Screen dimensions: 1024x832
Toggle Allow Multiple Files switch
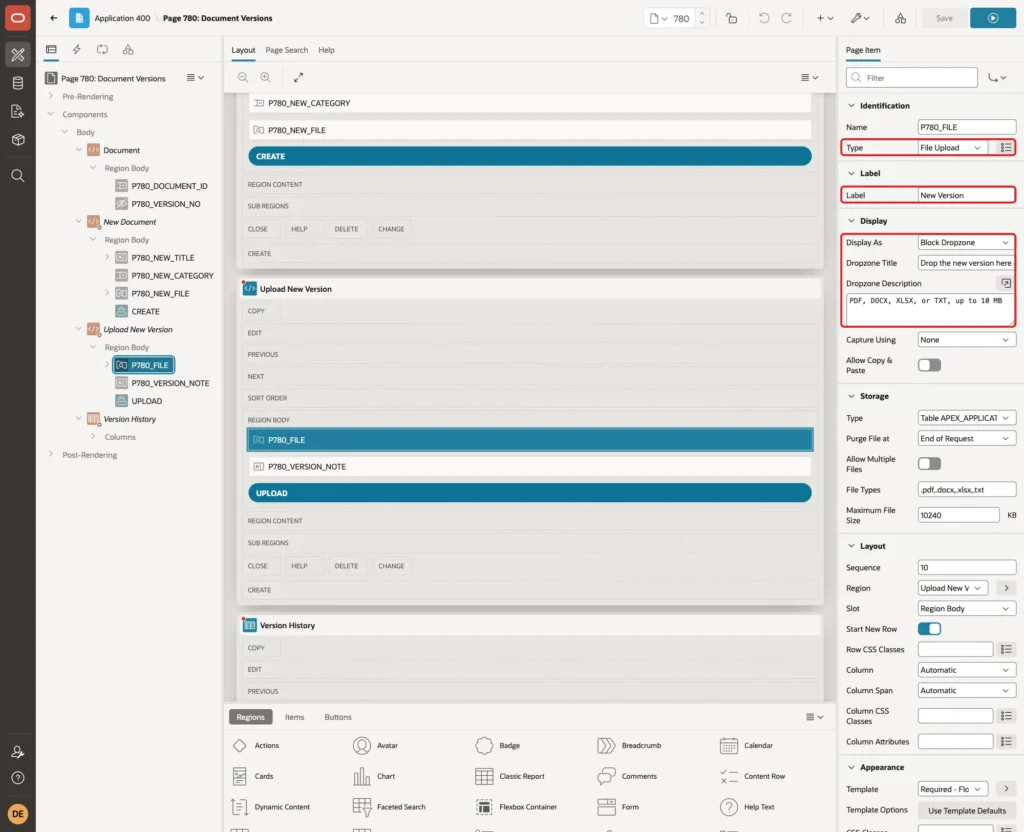click(929, 464)
